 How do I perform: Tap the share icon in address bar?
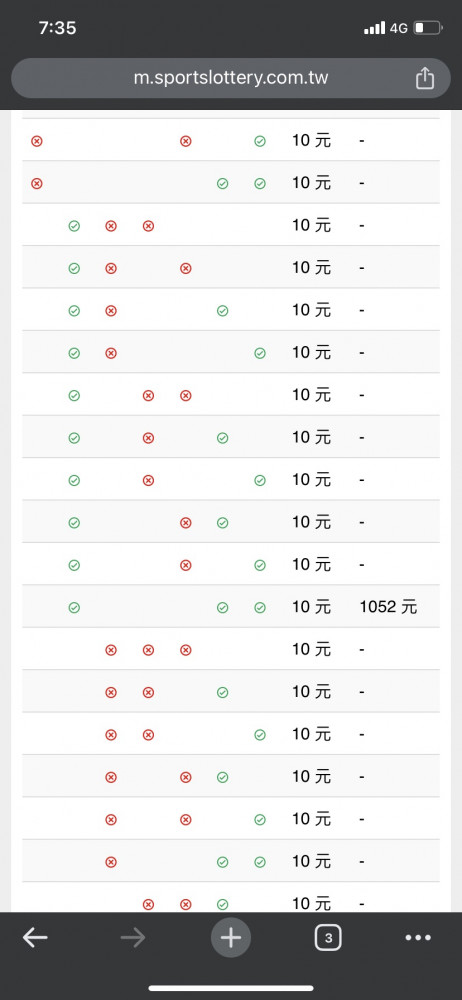coord(424,78)
